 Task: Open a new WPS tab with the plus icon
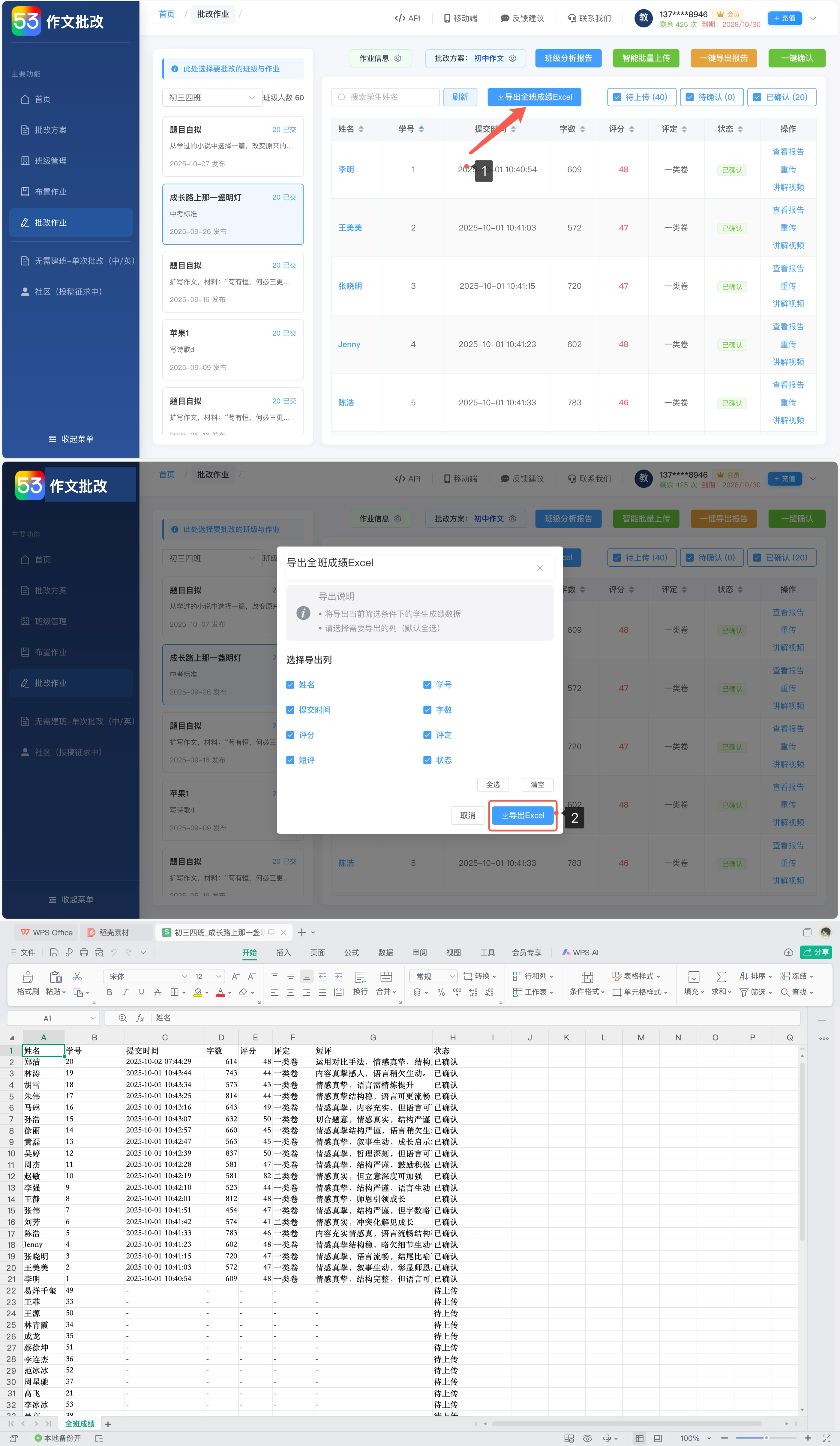tap(302, 932)
